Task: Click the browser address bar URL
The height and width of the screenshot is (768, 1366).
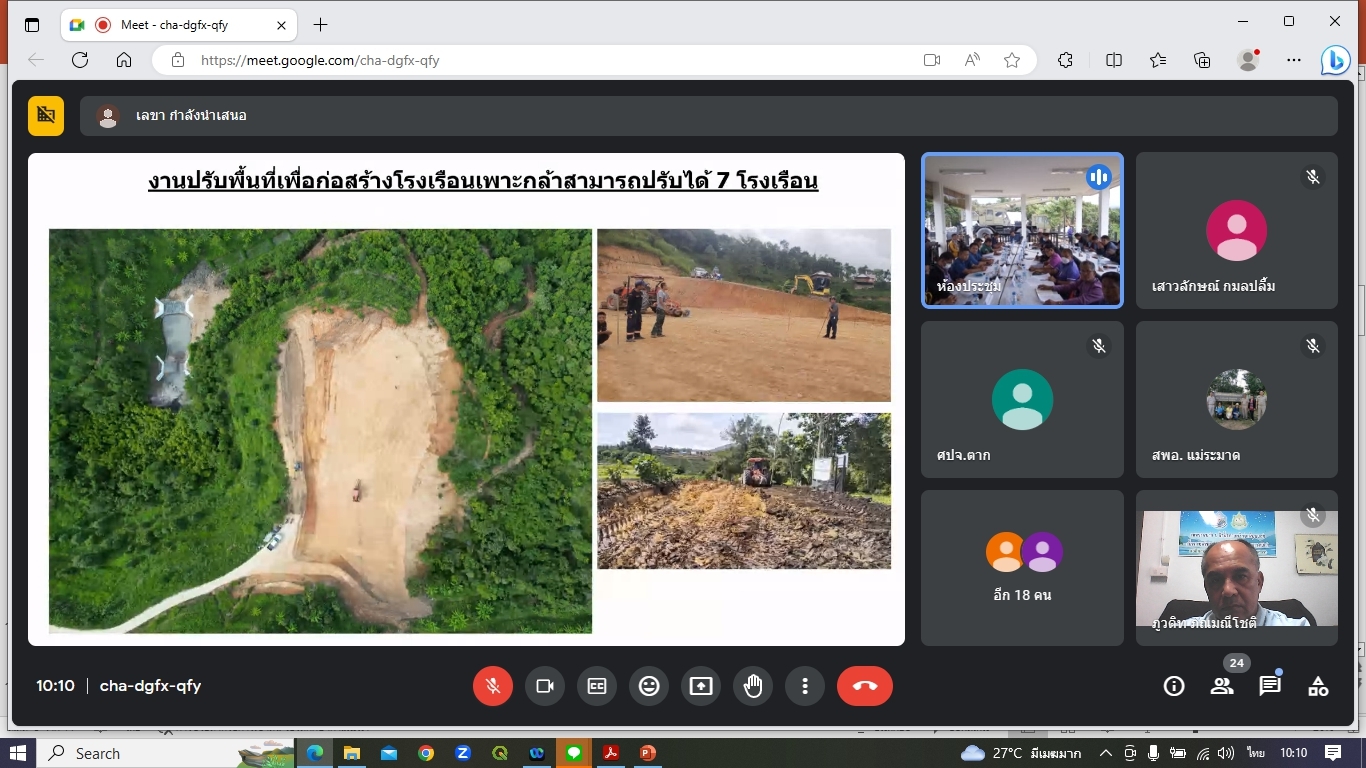Action: click(320, 60)
